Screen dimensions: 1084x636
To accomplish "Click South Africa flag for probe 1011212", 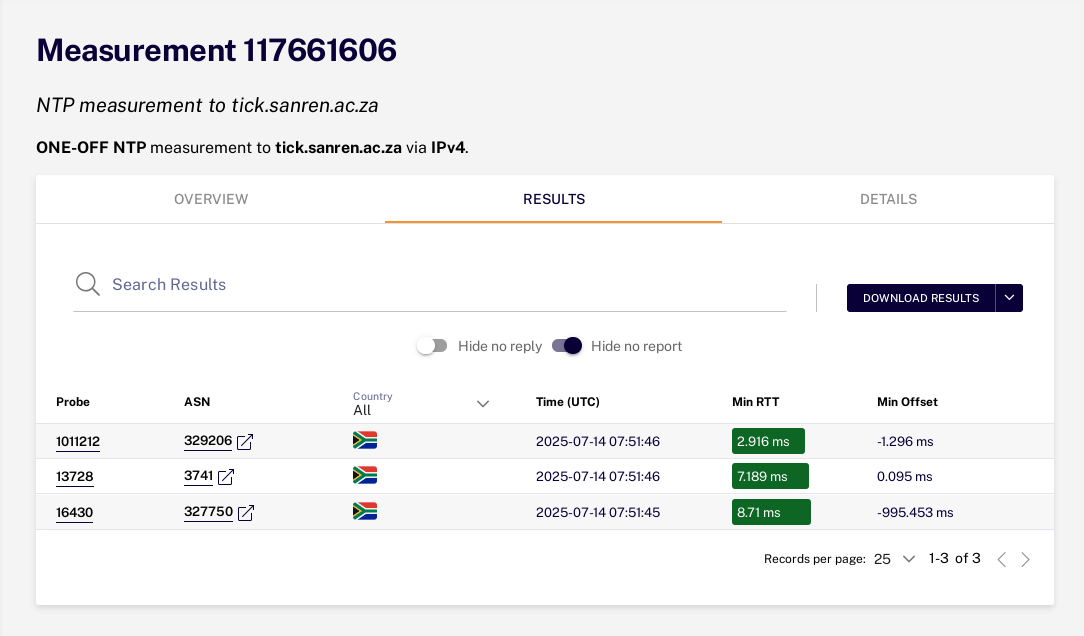I will click(x=364, y=440).
